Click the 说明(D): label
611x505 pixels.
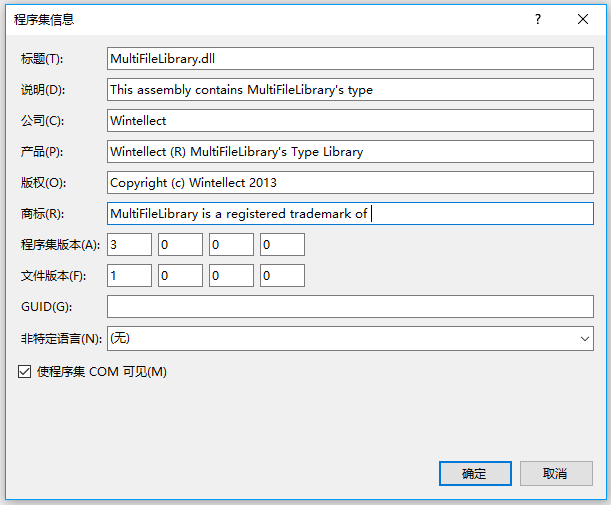(x=43, y=90)
